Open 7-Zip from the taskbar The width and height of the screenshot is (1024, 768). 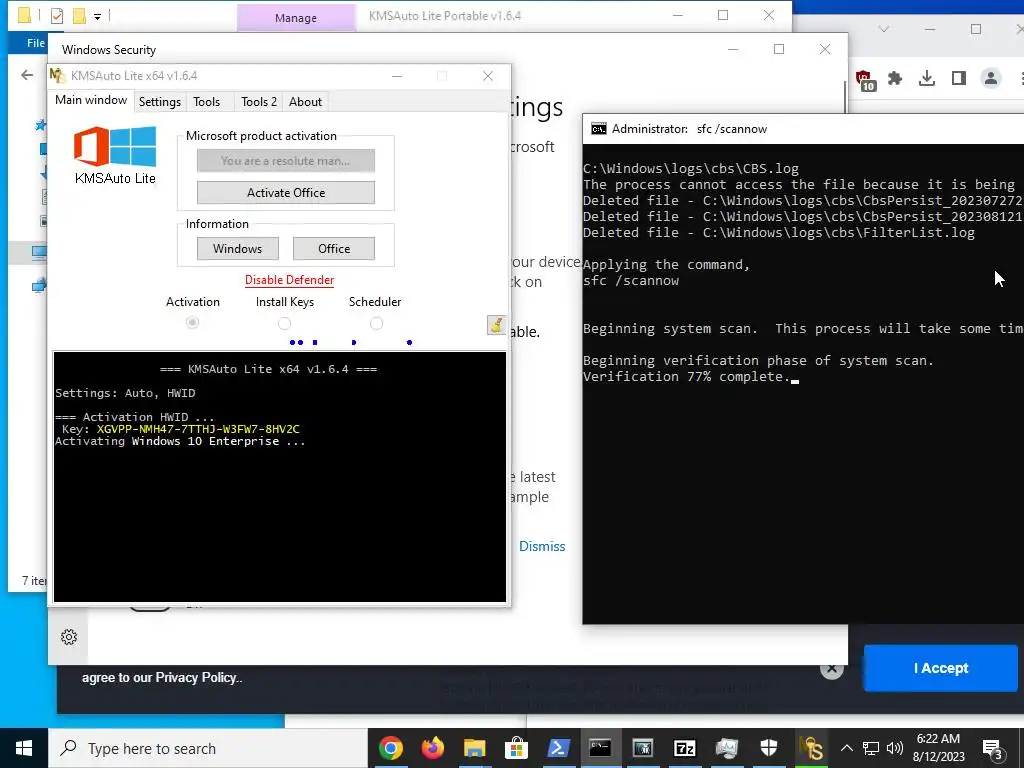684,748
